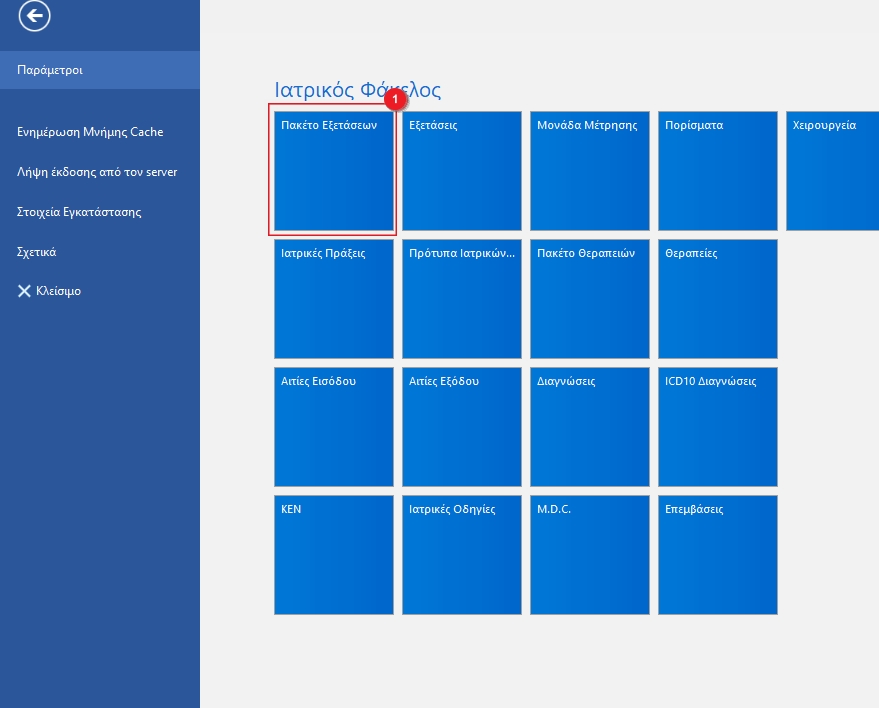Click the X icon beside Κλείσιμο
The width and height of the screenshot is (879, 708).
click(x=25, y=291)
